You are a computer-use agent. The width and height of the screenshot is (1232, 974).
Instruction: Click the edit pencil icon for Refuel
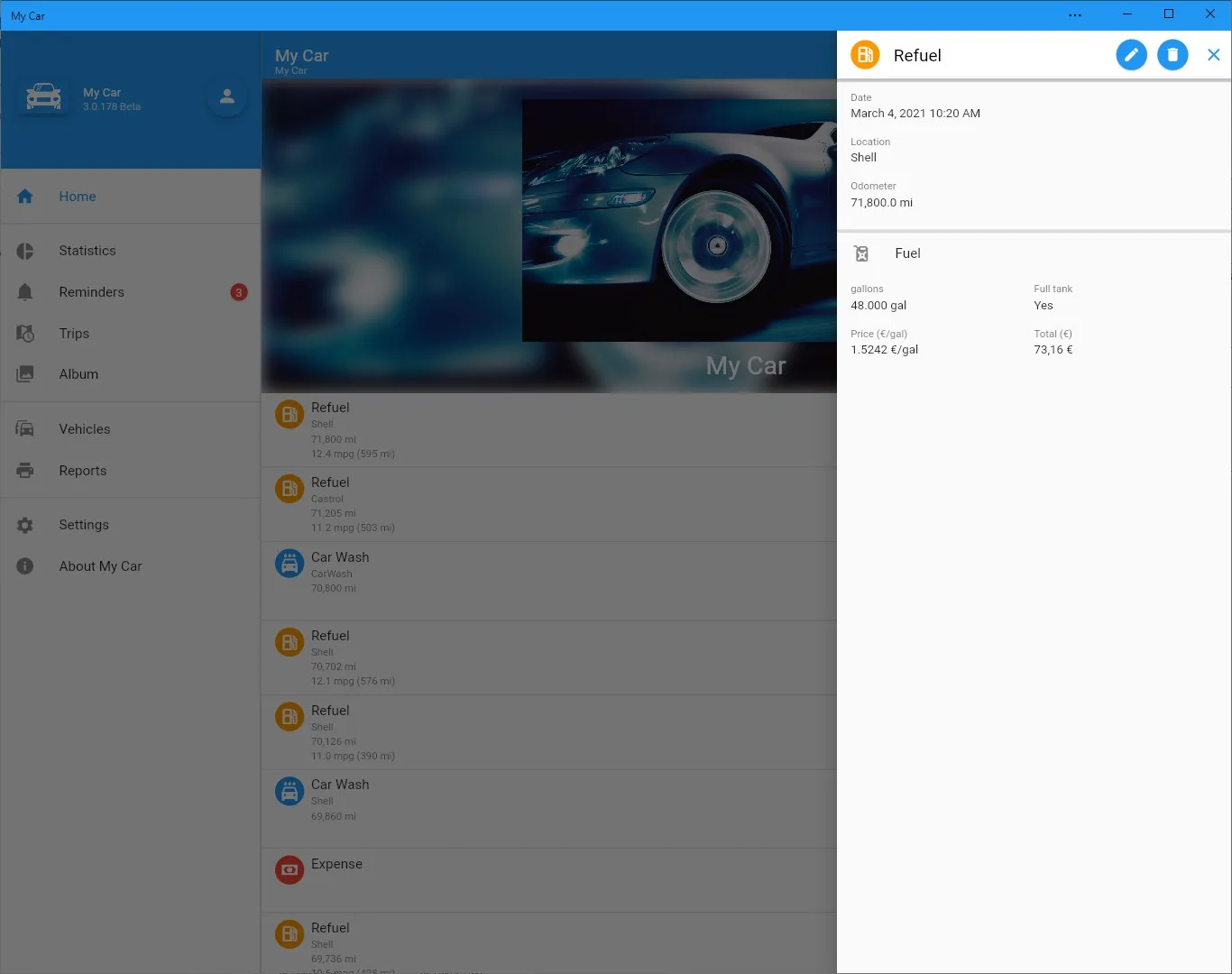tap(1131, 55)
